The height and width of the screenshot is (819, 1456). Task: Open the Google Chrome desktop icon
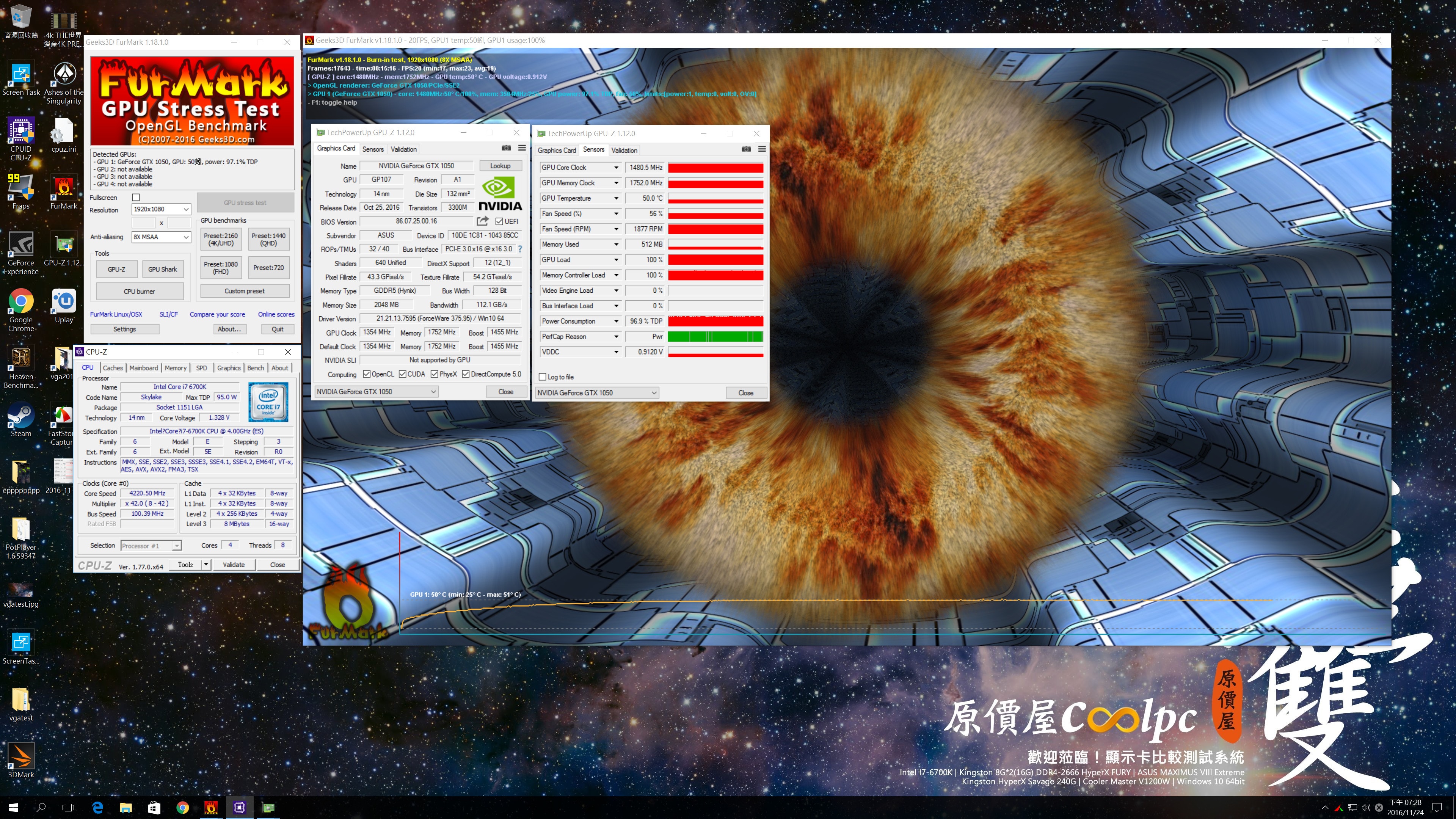pyautogui.click(x=21, y=310)
